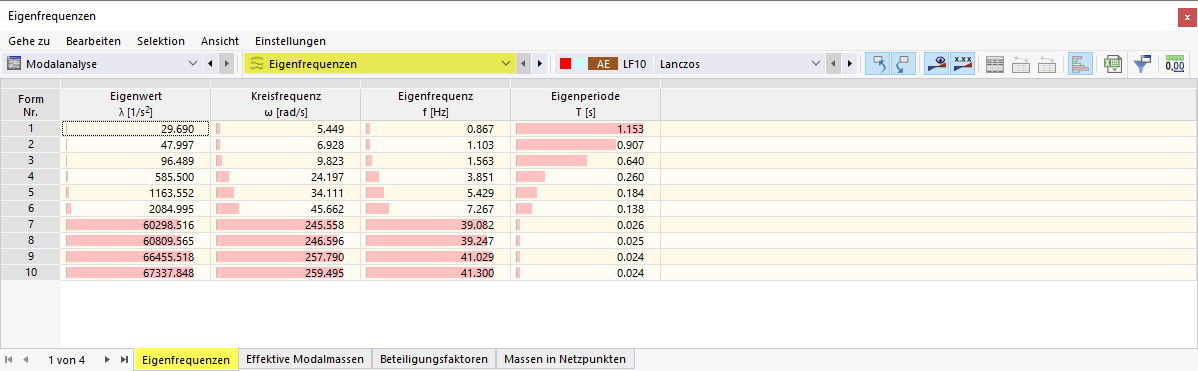Click the light blue color swatch
Image resolution: width=1198 pixels, height=371 pixels.
pyautogui.click(x=579, y=64)
